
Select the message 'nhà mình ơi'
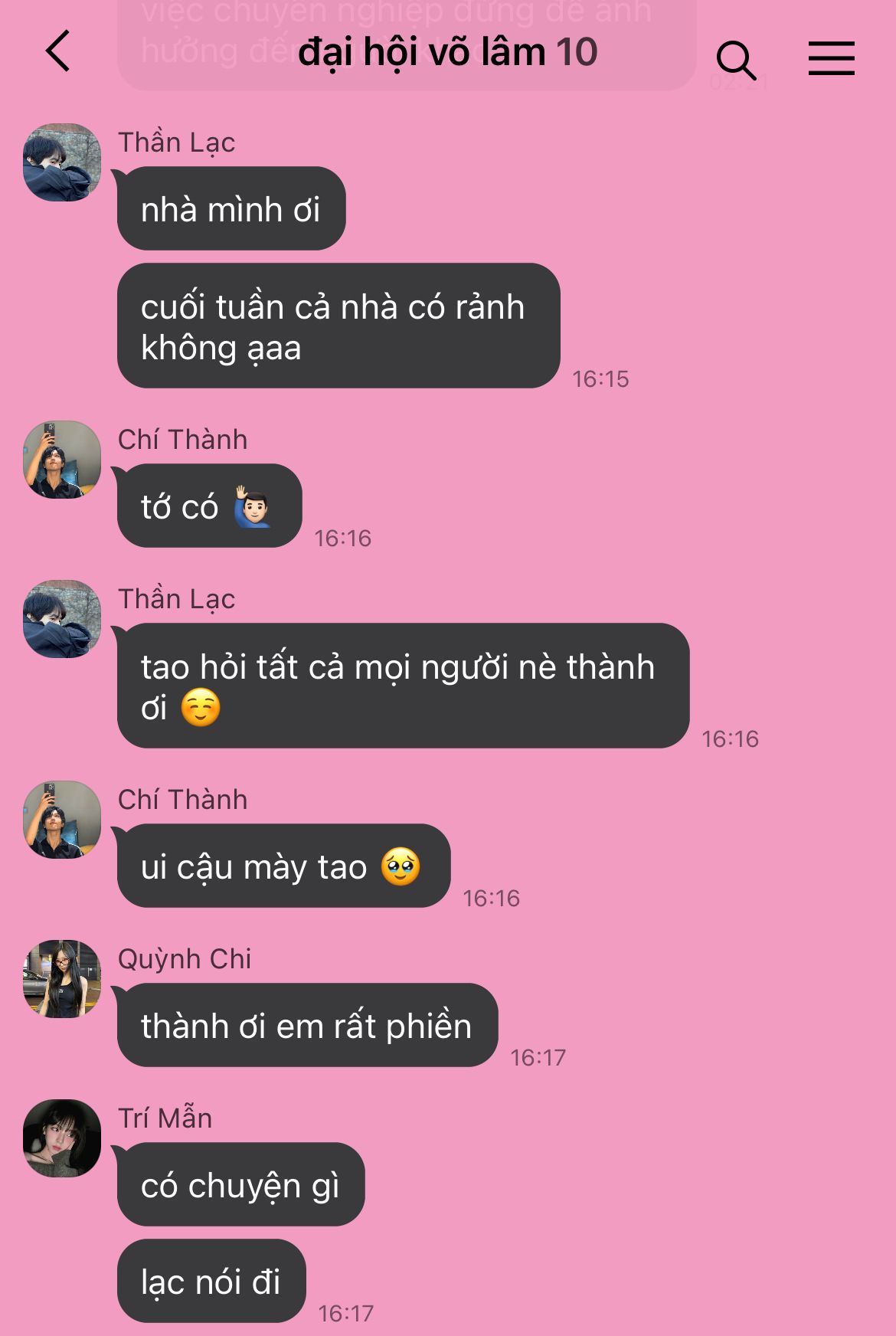coord(231,208)
